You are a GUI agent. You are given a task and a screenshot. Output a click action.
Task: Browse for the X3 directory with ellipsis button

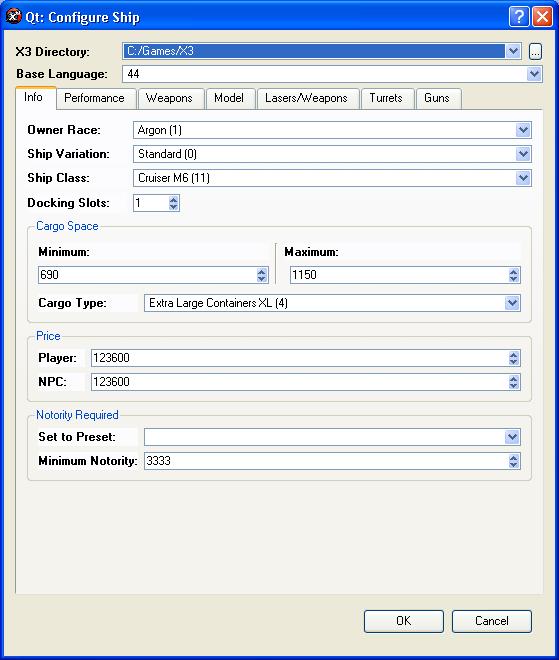pyautogui.click(x=535, y=51)
